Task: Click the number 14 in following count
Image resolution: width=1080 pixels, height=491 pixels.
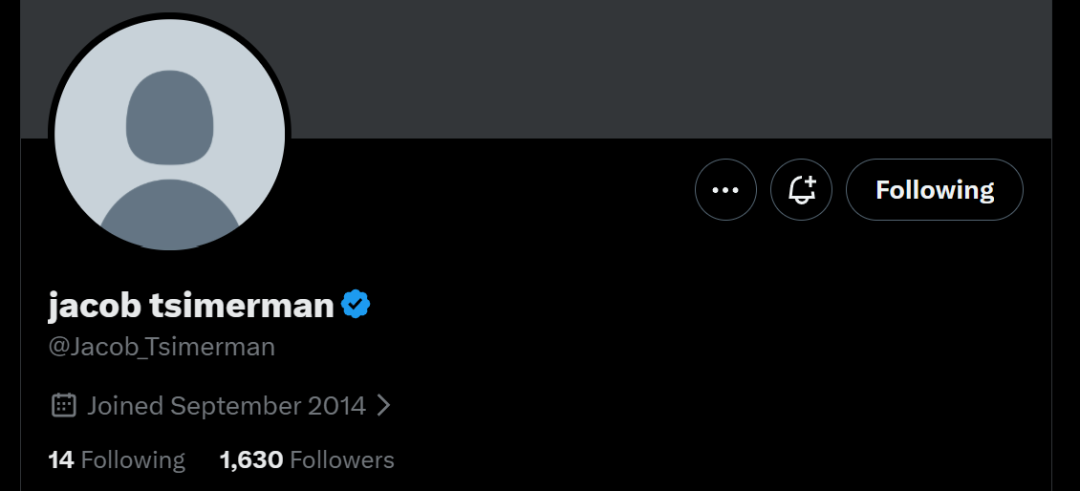Action: coord(61,459)
